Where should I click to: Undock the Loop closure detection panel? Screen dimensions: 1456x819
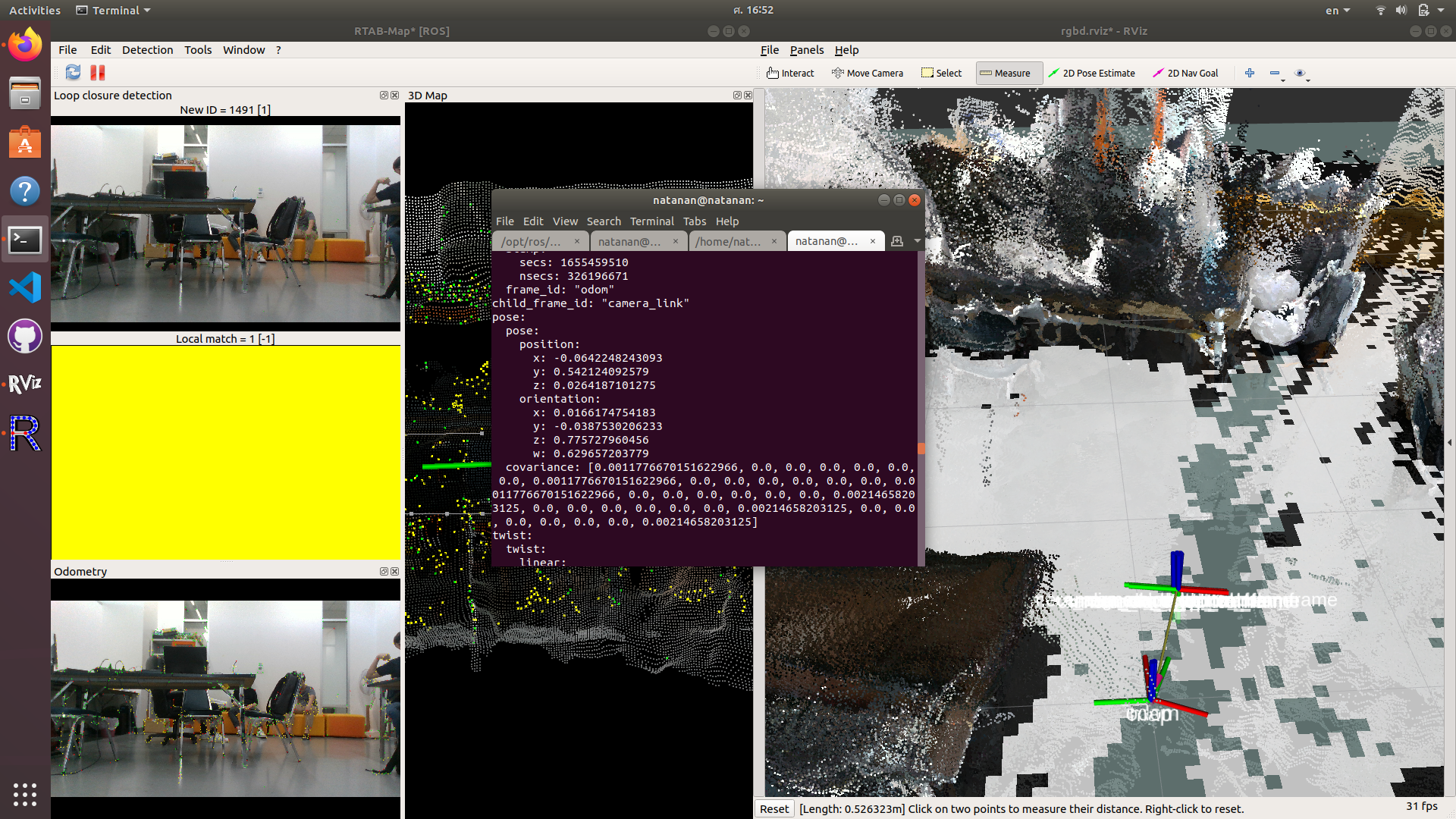(384, 96)
